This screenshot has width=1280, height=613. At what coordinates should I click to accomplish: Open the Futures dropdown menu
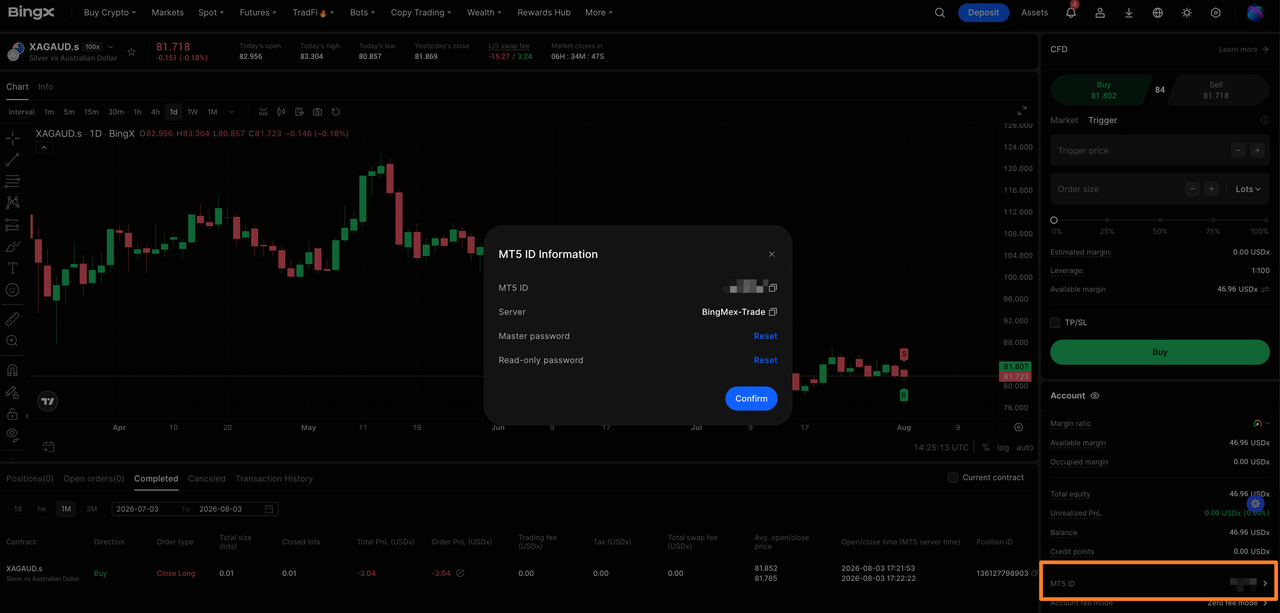coord(260,13)
